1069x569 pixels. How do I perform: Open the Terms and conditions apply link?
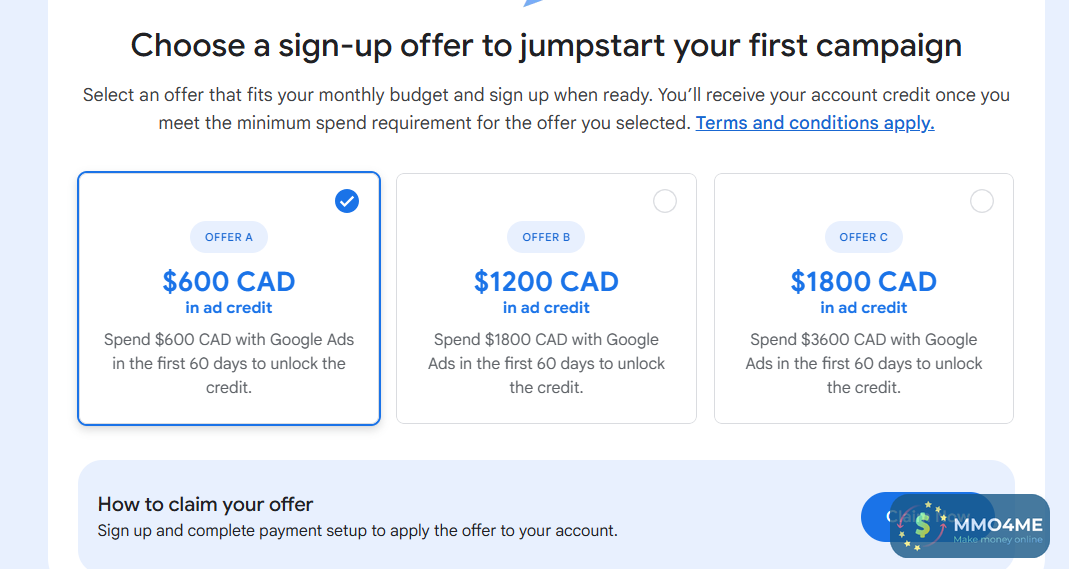click(x=815, y=124)
